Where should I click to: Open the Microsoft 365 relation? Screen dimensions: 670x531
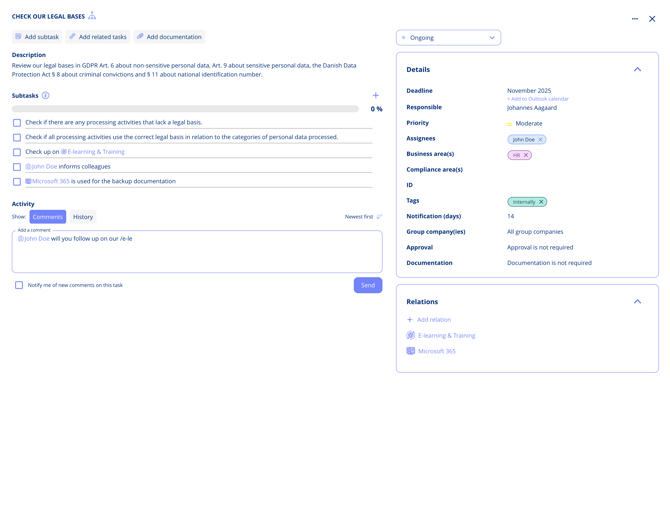[437, 351]
